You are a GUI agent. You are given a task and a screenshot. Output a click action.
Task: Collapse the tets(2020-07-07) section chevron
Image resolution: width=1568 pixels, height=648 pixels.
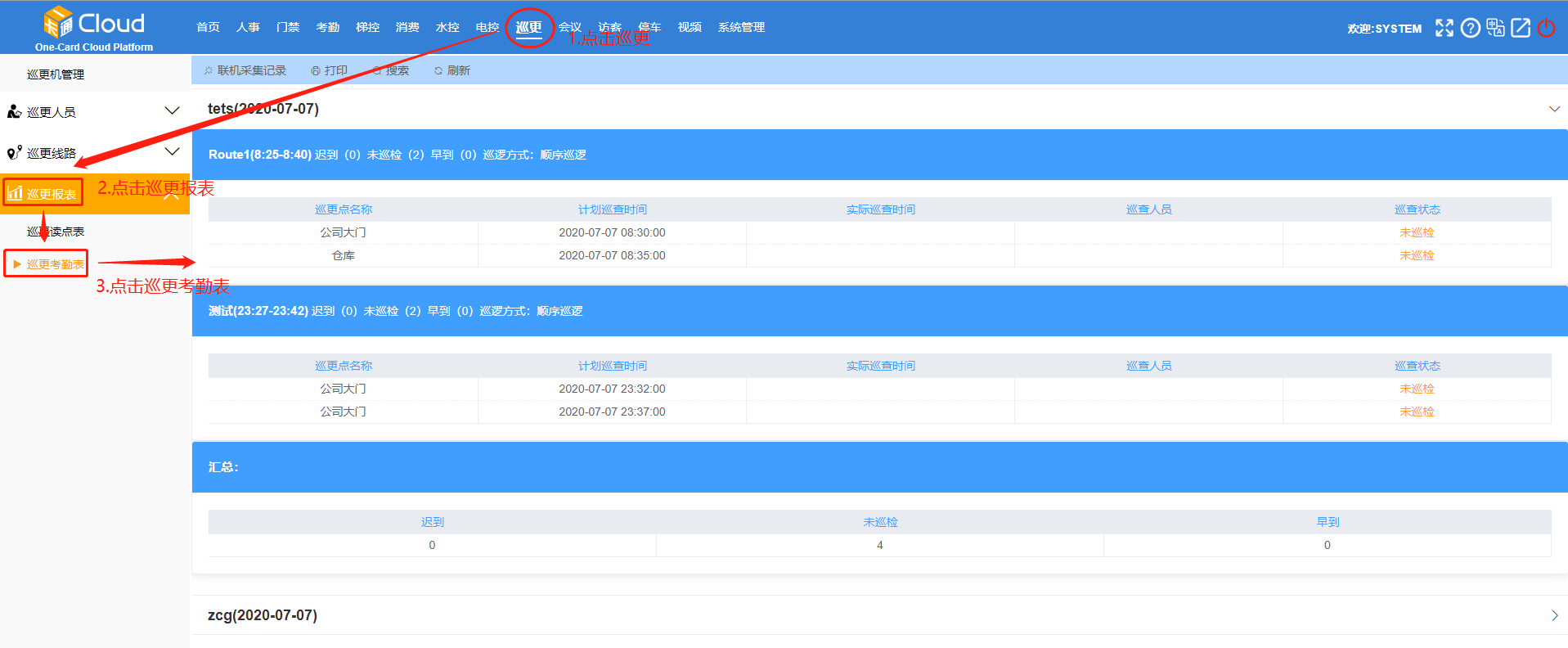tap(1554, 109)
